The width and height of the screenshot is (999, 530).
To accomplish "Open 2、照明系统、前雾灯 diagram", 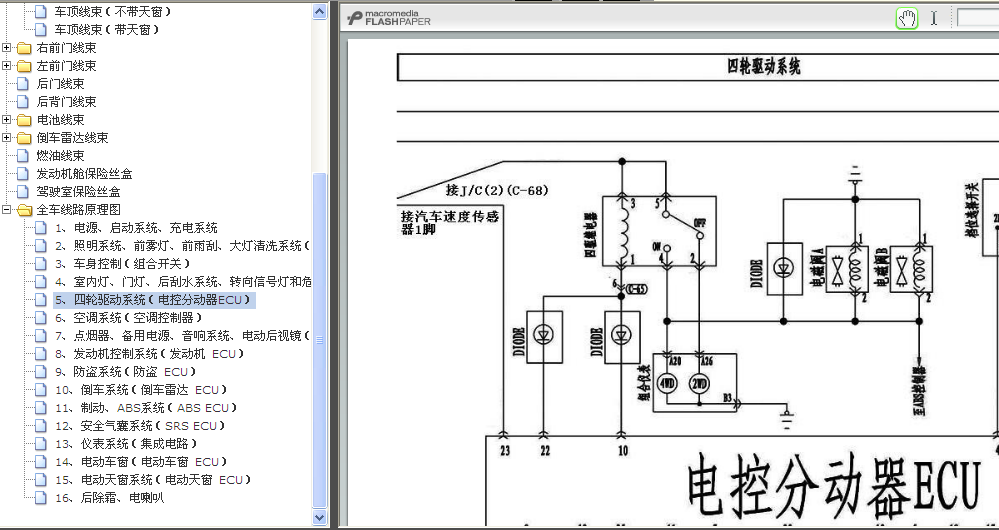I will click(182, 245).
